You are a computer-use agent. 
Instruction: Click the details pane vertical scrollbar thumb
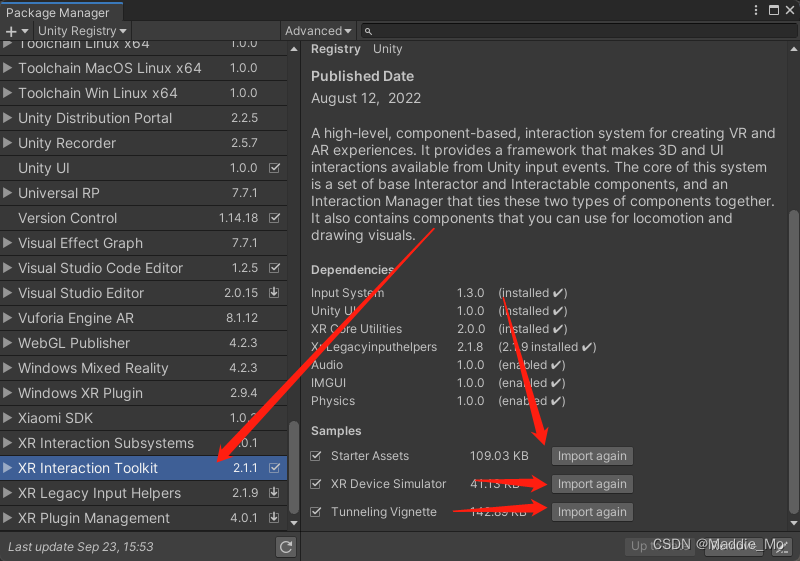[x=793, y=361]
